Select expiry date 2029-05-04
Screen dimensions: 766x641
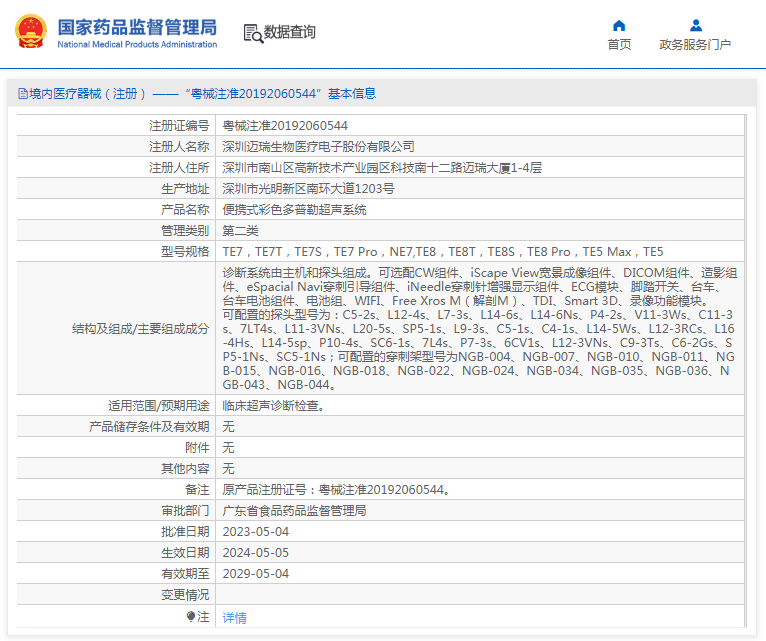255,574
